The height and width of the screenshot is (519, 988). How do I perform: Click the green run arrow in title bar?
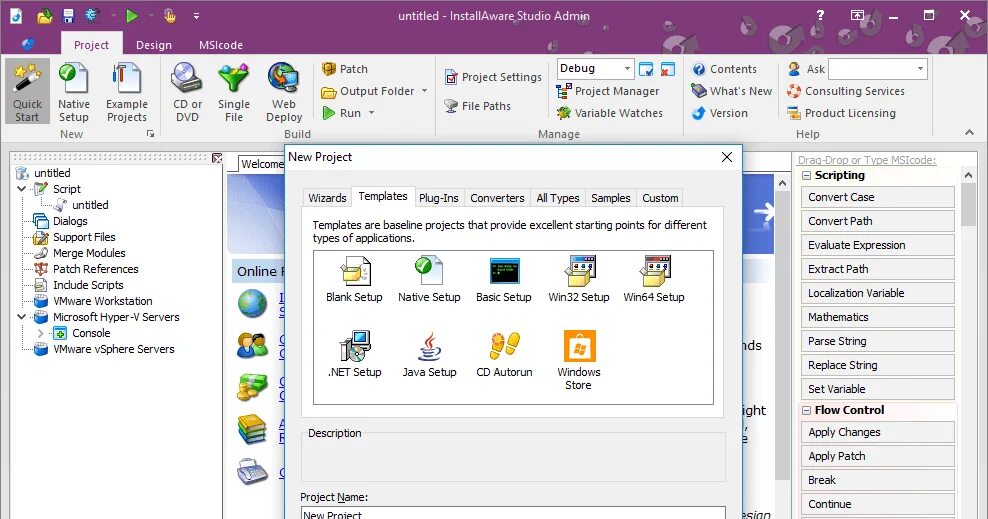point(132,16)
